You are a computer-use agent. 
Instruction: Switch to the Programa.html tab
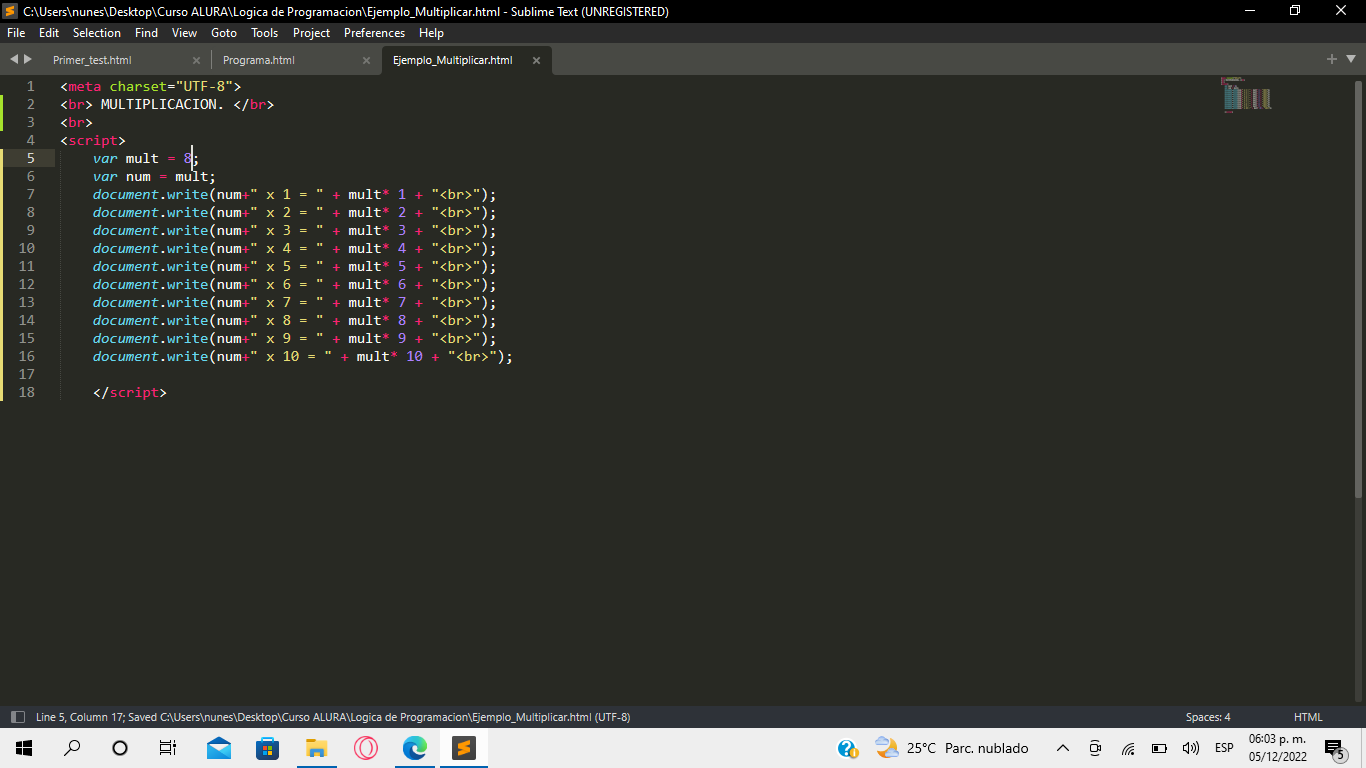(259, 60)
